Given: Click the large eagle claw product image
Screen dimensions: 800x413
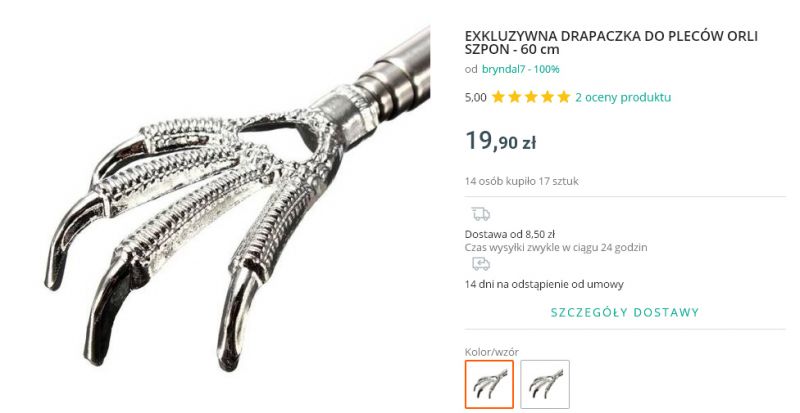Looking at the screenshot, I should [x=237, y=199].
